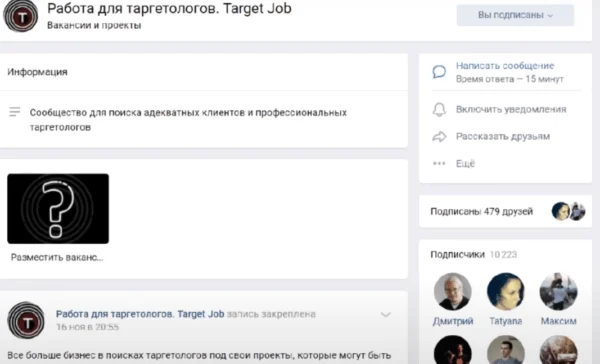Image resolution: width=600 pixels, height=364 pixels.
Task: Click the message bubble icon
Action: click(439, 72)
